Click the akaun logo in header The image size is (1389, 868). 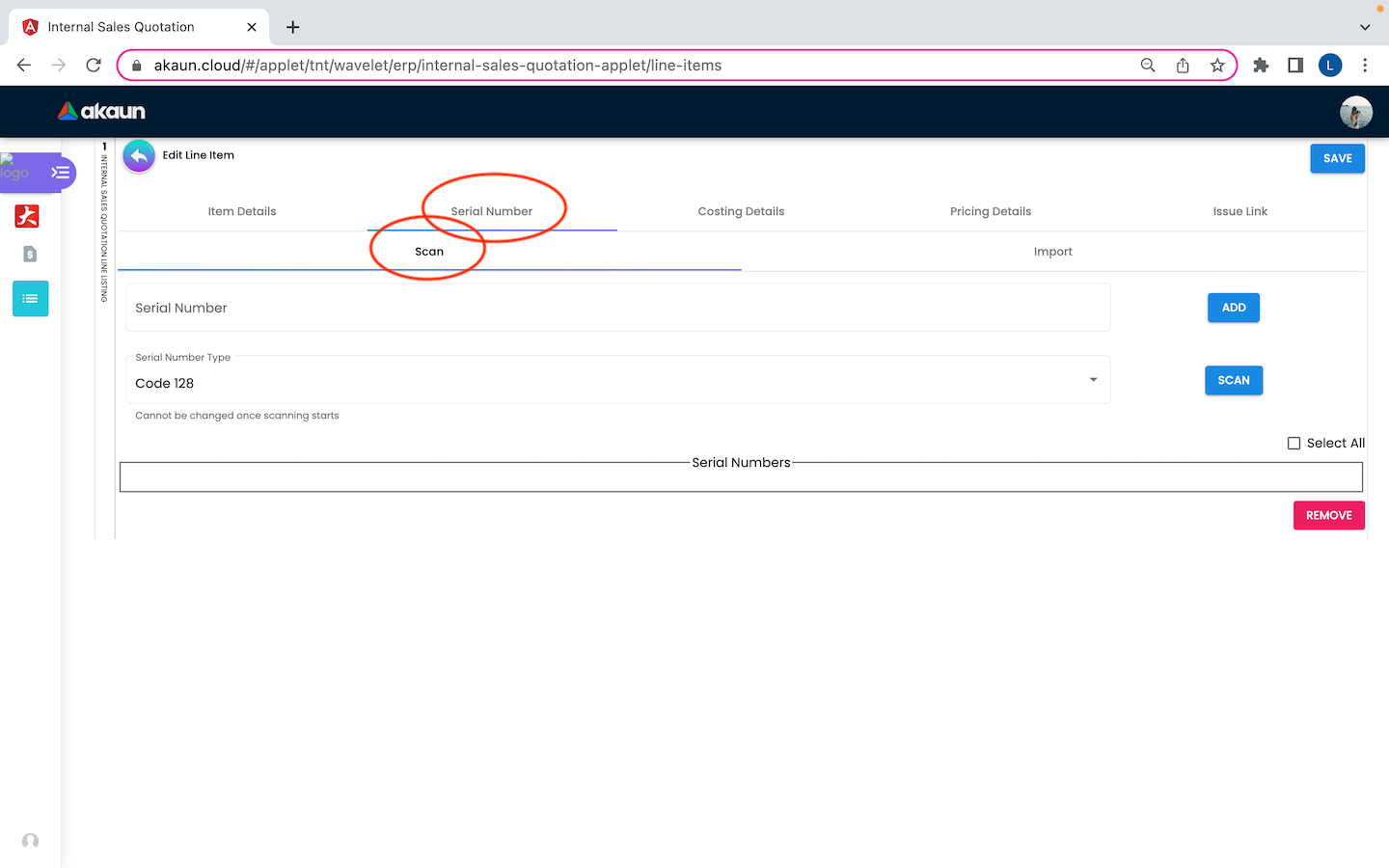[x=101, y=112]
